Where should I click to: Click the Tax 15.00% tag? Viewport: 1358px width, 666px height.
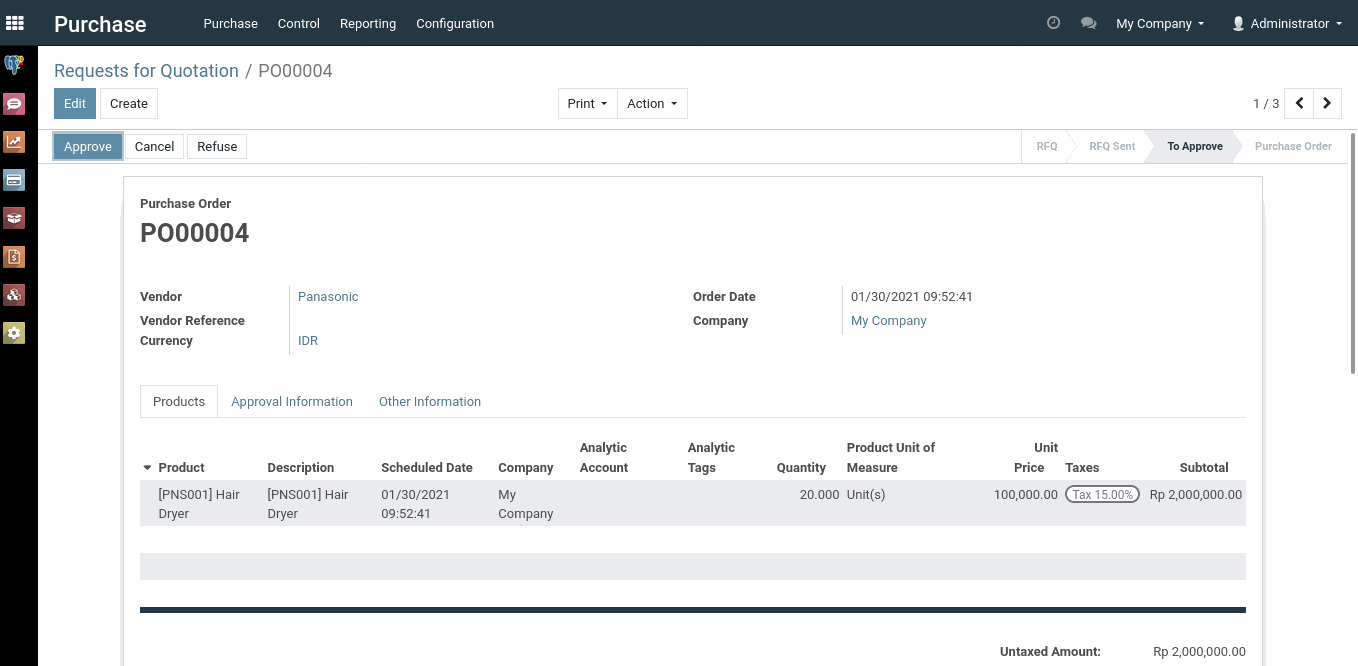[1102, 495]
